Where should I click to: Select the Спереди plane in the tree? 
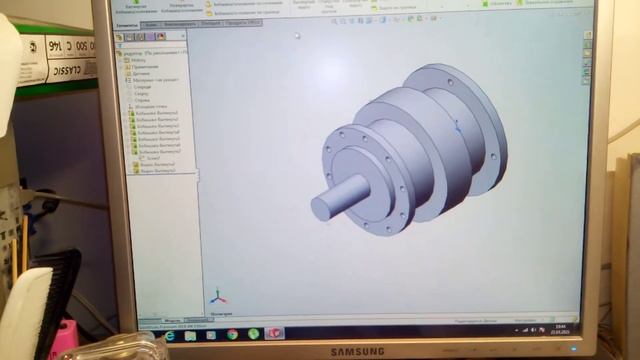click(x=139, y=87)
